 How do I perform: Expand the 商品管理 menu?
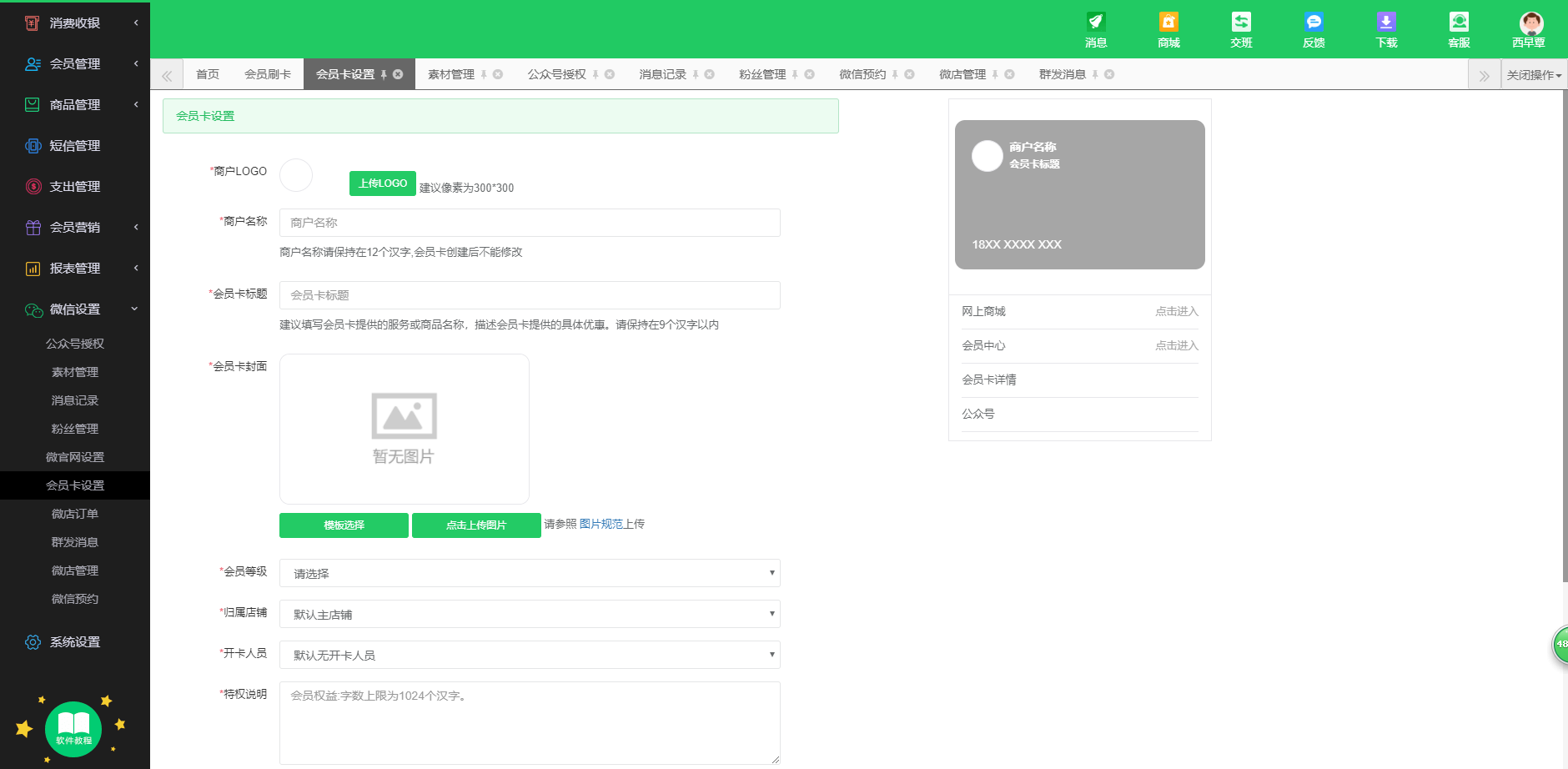pyautogui.click(x=136, y=104)
